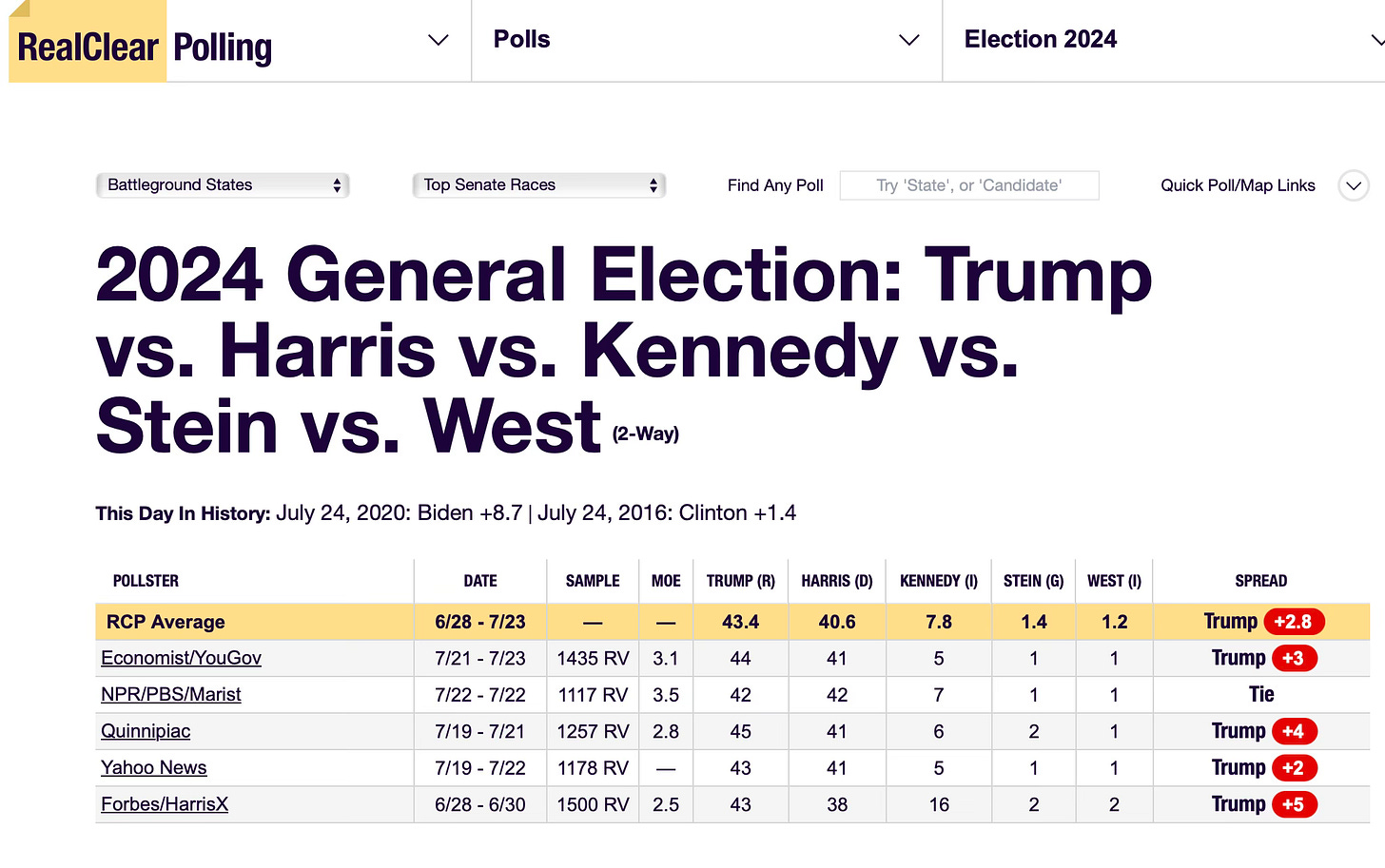Expand Quick Poll/Map Links circle chevron
The image size is (1385, 868).
click(x=1353, y=185)
